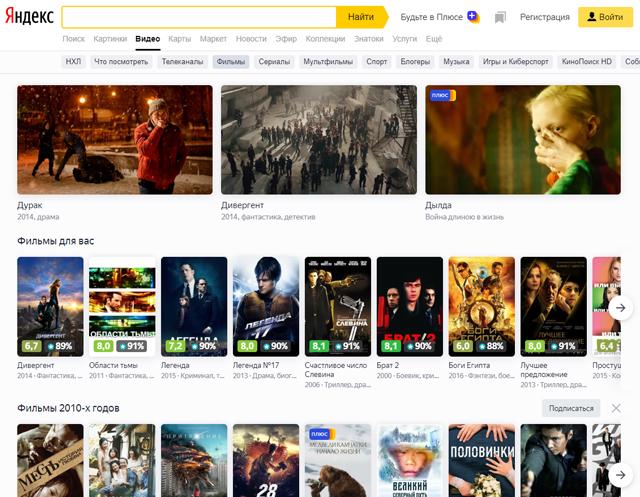Viewport: 640px width, 497px height.
Task: Focus the Yandex search input field
Action: (x=198, y=17)
